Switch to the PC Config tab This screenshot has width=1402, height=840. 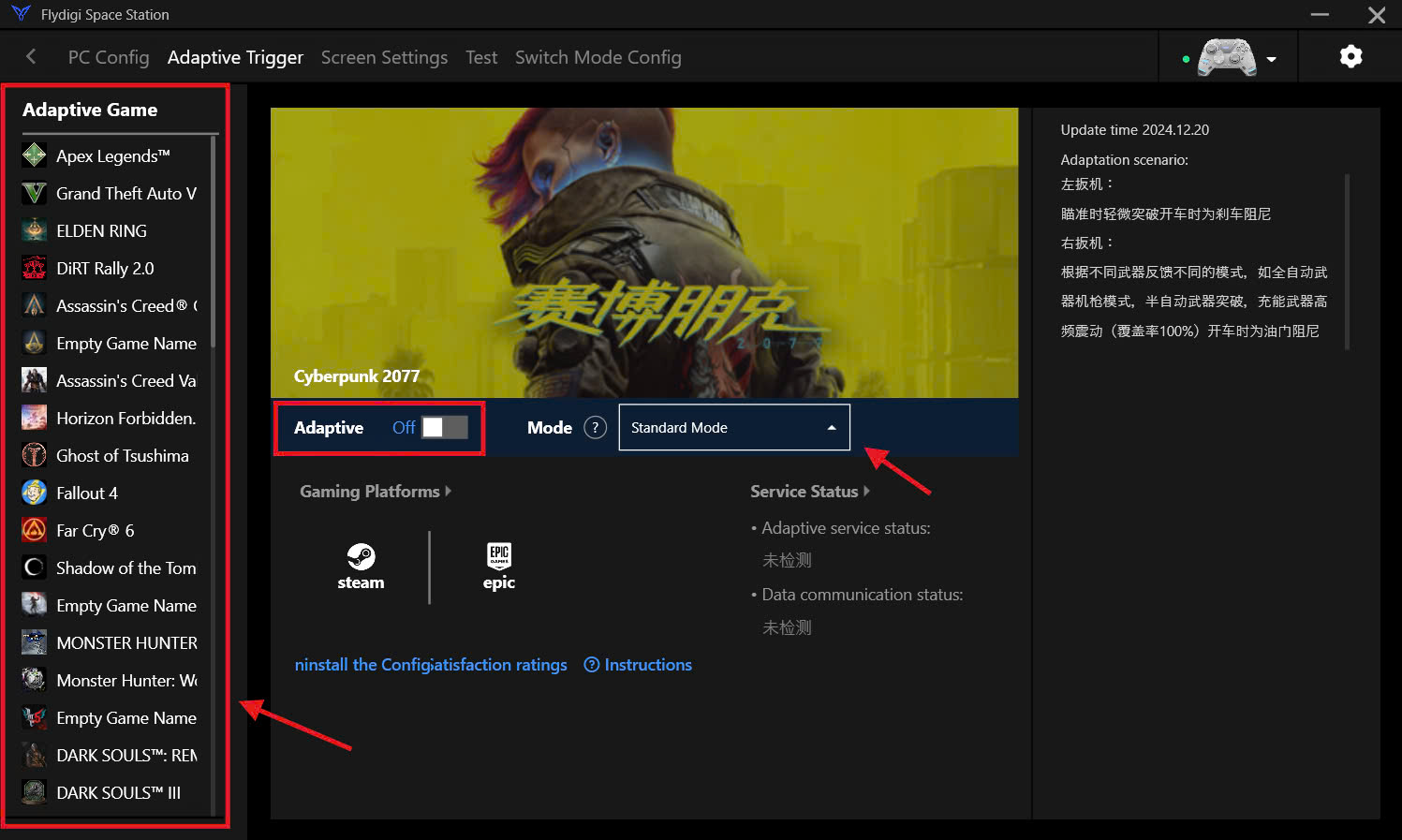coord(109,57)
